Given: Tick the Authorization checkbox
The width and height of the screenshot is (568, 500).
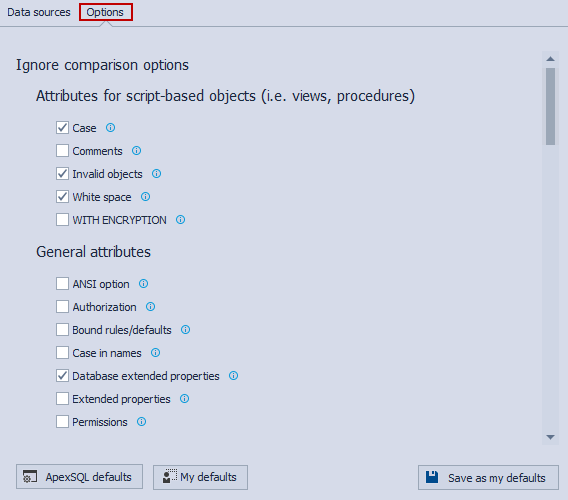Looking at the screenshot, I should (x=62, y=307).
